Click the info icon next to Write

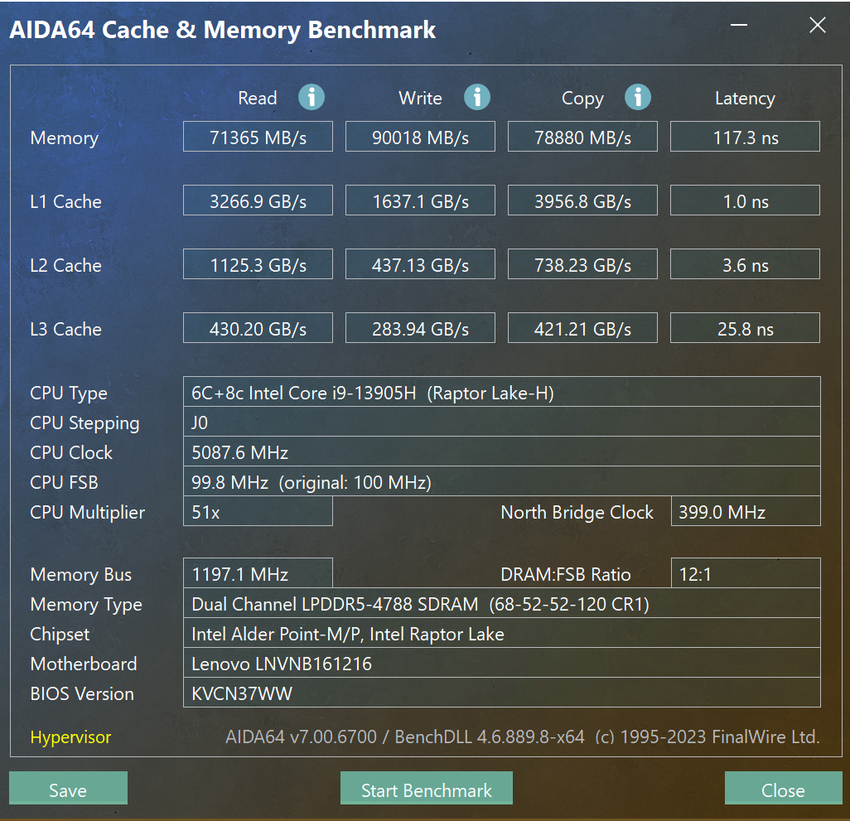coord(477,97)
